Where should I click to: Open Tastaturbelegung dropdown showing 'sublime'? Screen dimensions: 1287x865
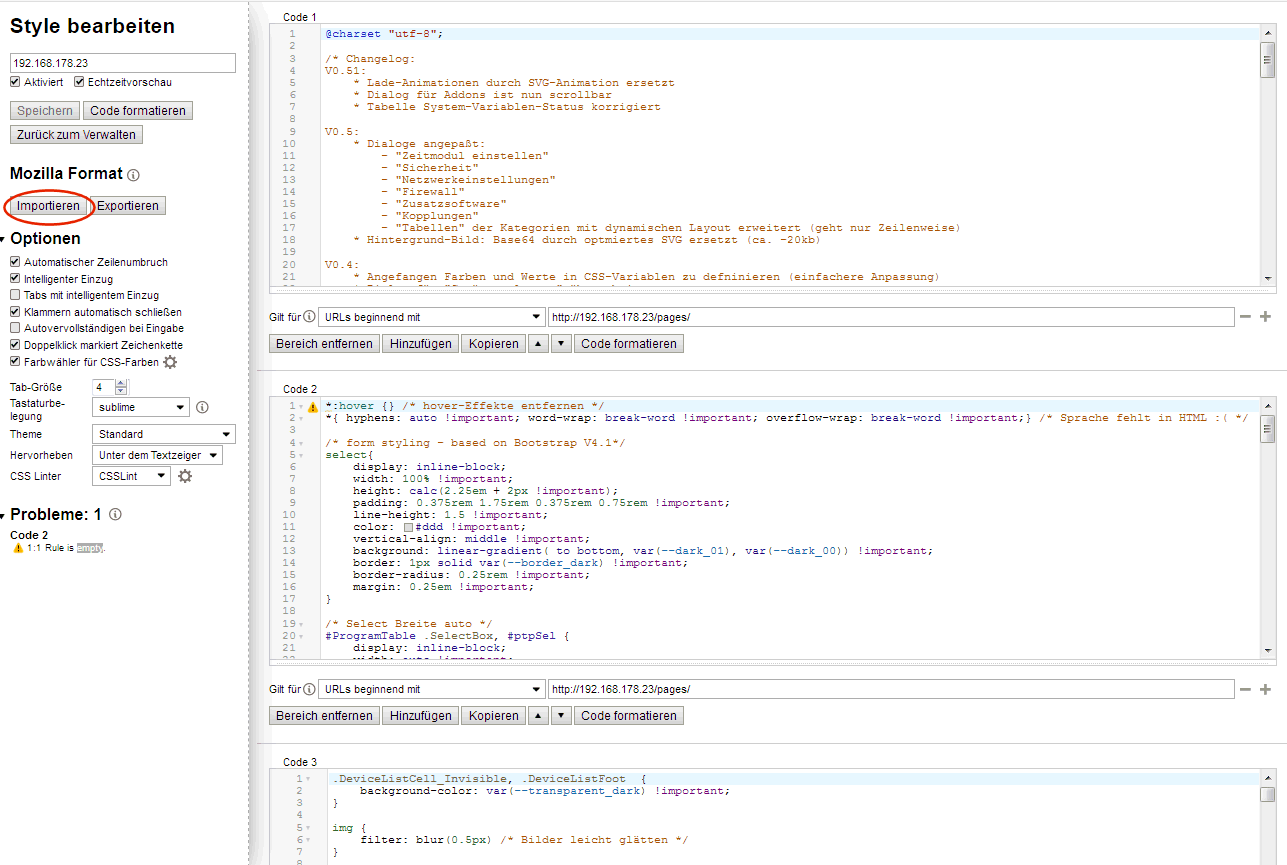point(140,407)
